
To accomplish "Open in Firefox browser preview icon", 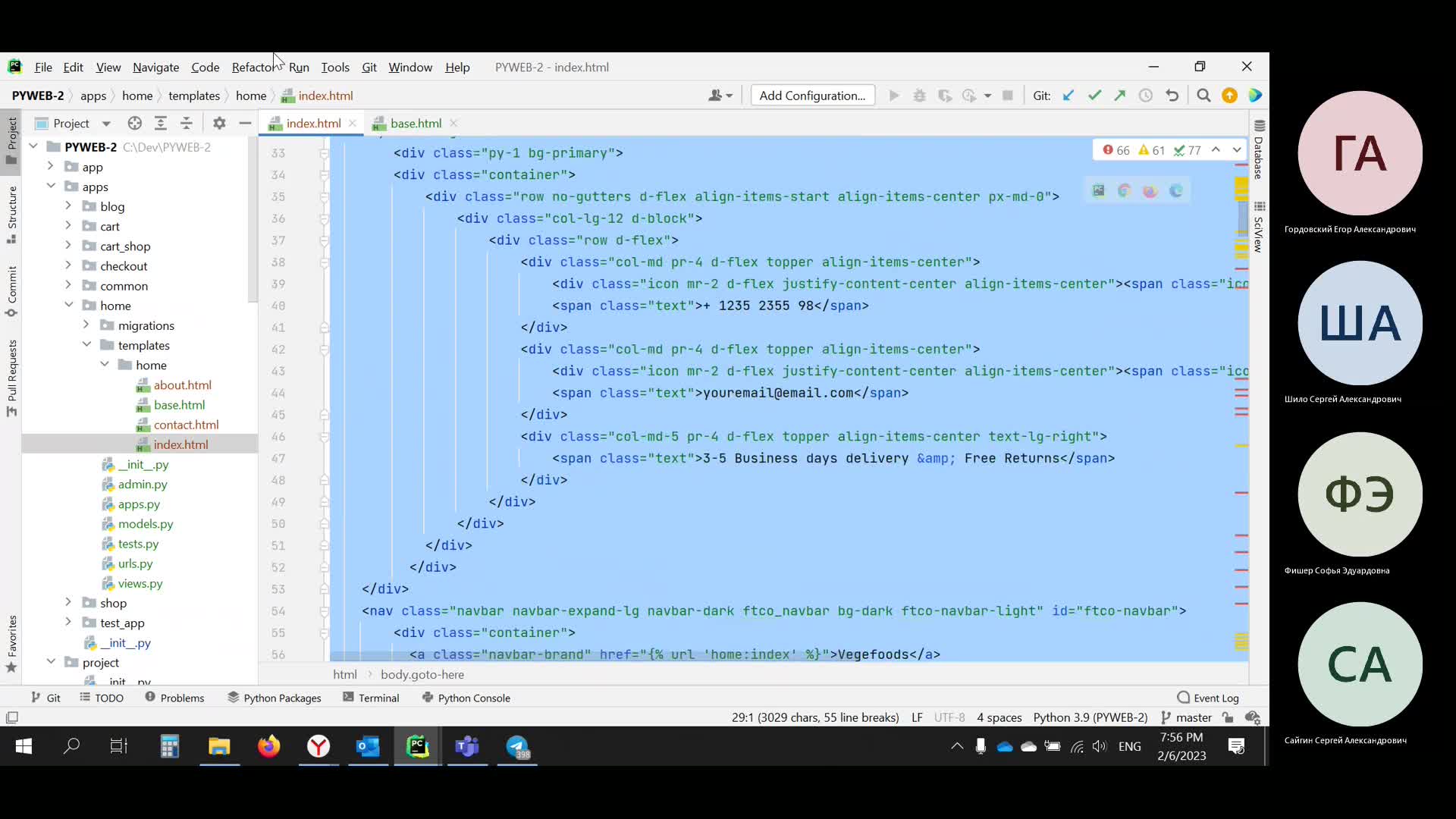I will click(x=1150, y=191).
